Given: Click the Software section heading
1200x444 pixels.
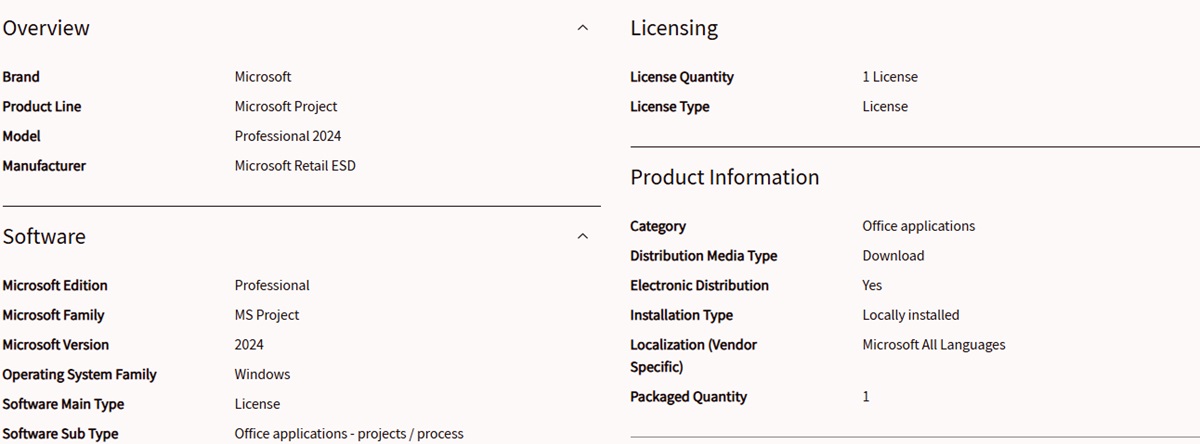Looking at the screenshot, I should pyautogui.click(x=44, y=236).
